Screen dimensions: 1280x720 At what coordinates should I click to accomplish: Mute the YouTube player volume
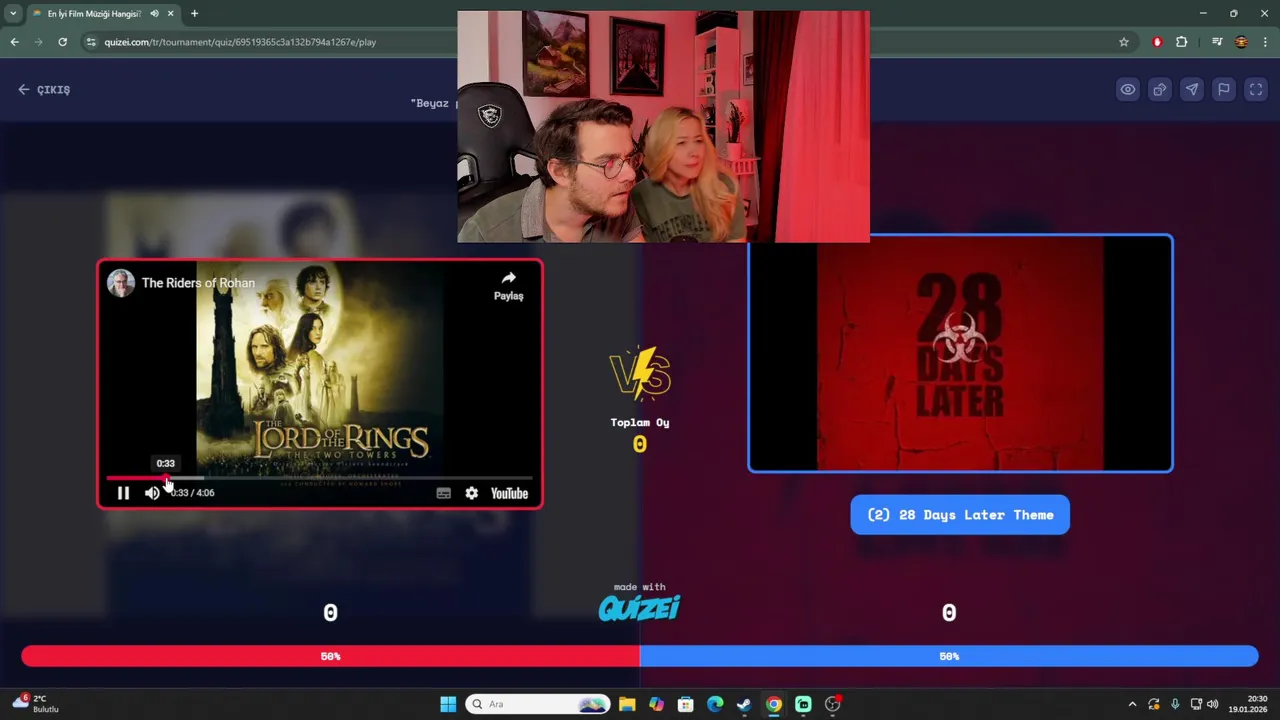[x=152, y=493]
